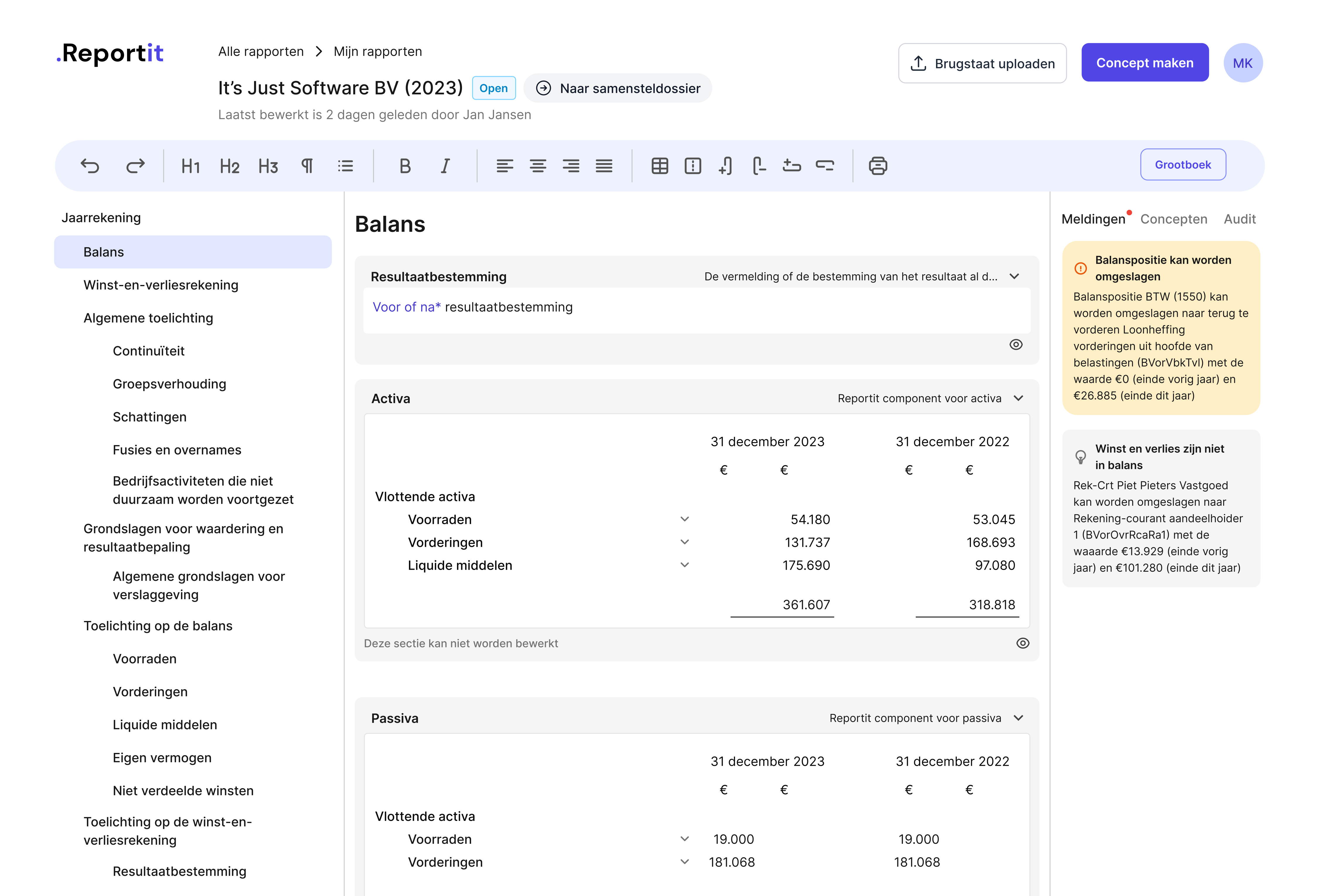The height and width of the screenshot is (896, 1320).
Task: Go to Schattingen section
Action: click(x=149, y=417)
